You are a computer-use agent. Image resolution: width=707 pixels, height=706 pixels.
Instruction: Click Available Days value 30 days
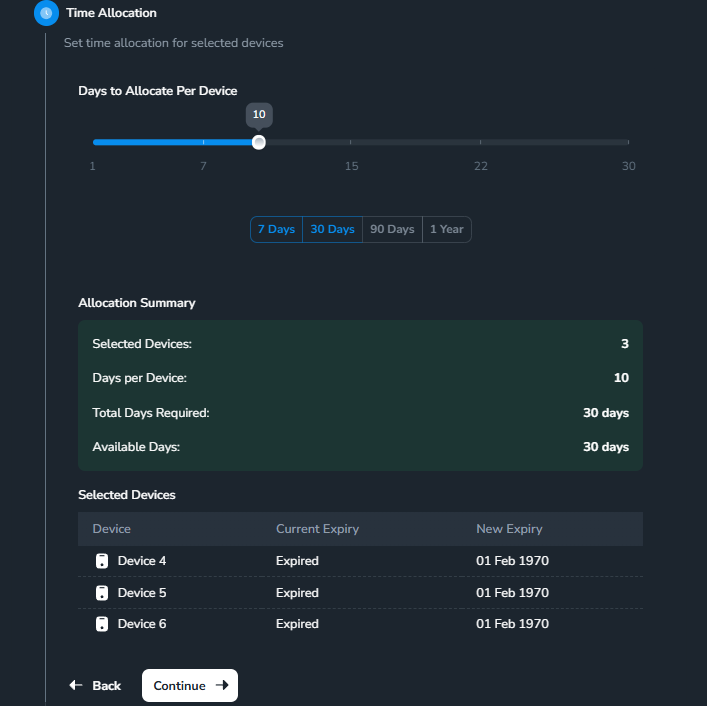tap(606, 447)
